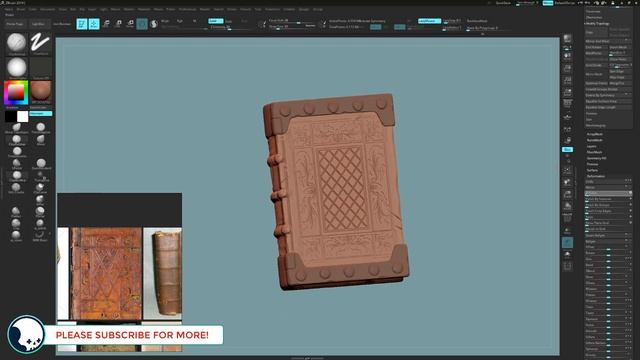Expand the Preview subpalette
Viewport: 640px width, 360px height.
(x=592, y=164)
